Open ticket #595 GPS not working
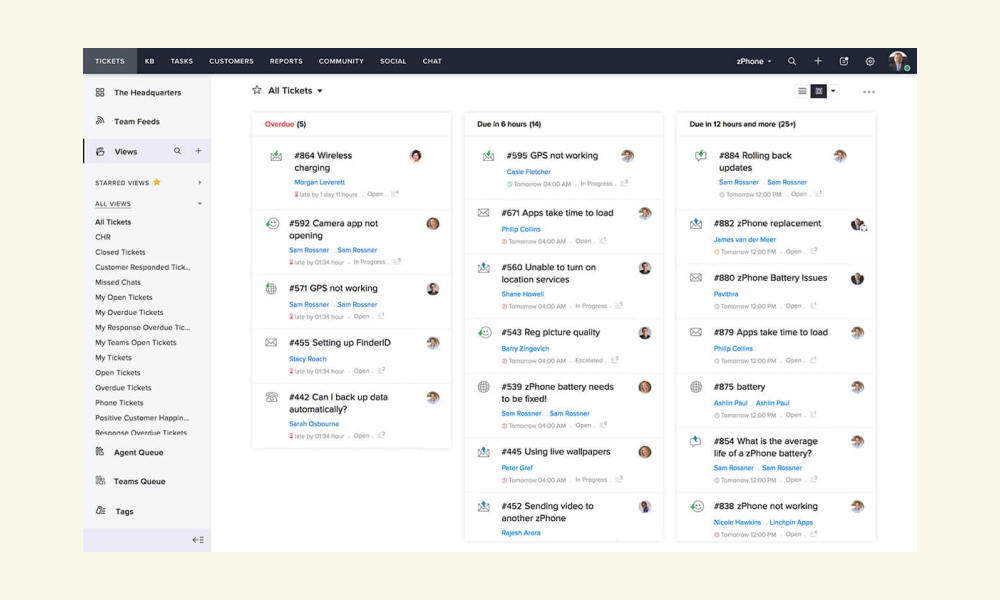Viewport: 1000px width, 600px height. click(552, 156)
